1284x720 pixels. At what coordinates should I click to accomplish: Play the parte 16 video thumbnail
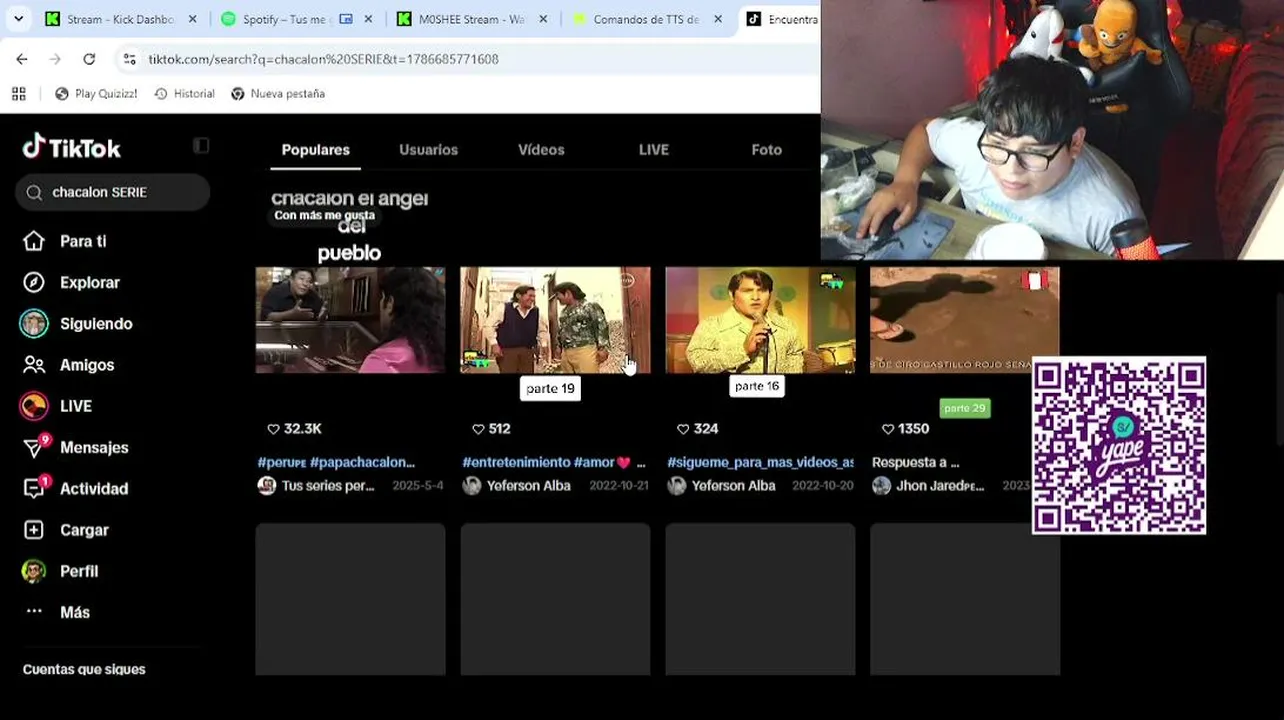pyautogui.click(x=760, y=320)
